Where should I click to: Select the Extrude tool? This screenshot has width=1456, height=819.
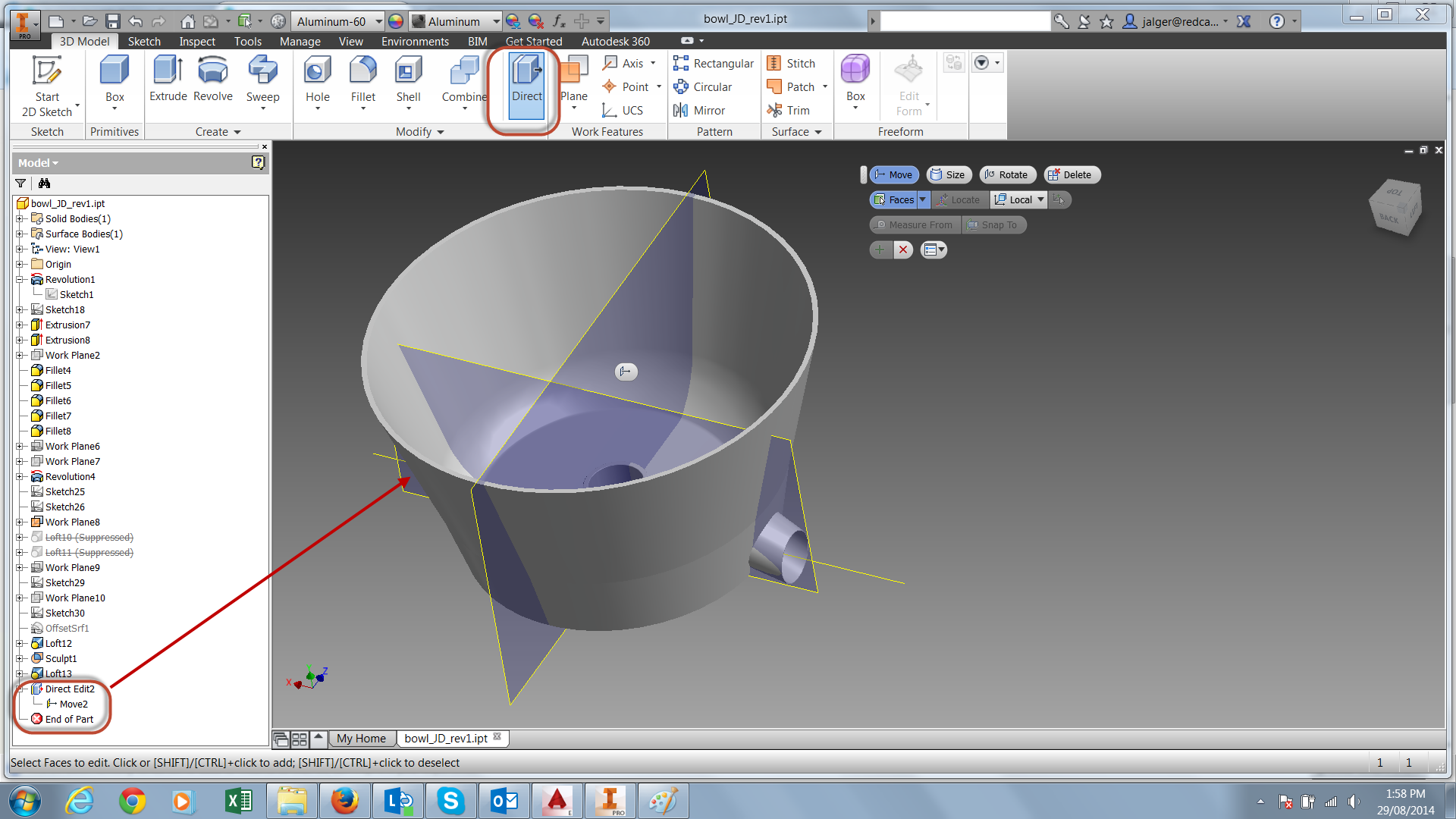point(168,80)
